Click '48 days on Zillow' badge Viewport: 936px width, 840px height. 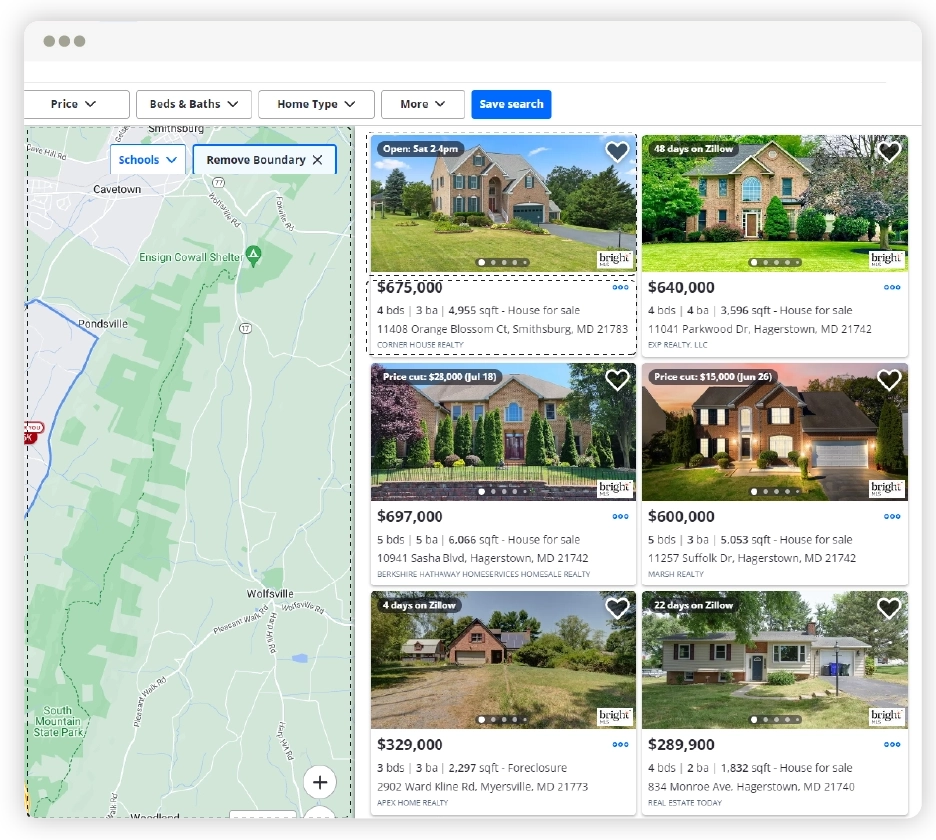(x=693, y=149)
